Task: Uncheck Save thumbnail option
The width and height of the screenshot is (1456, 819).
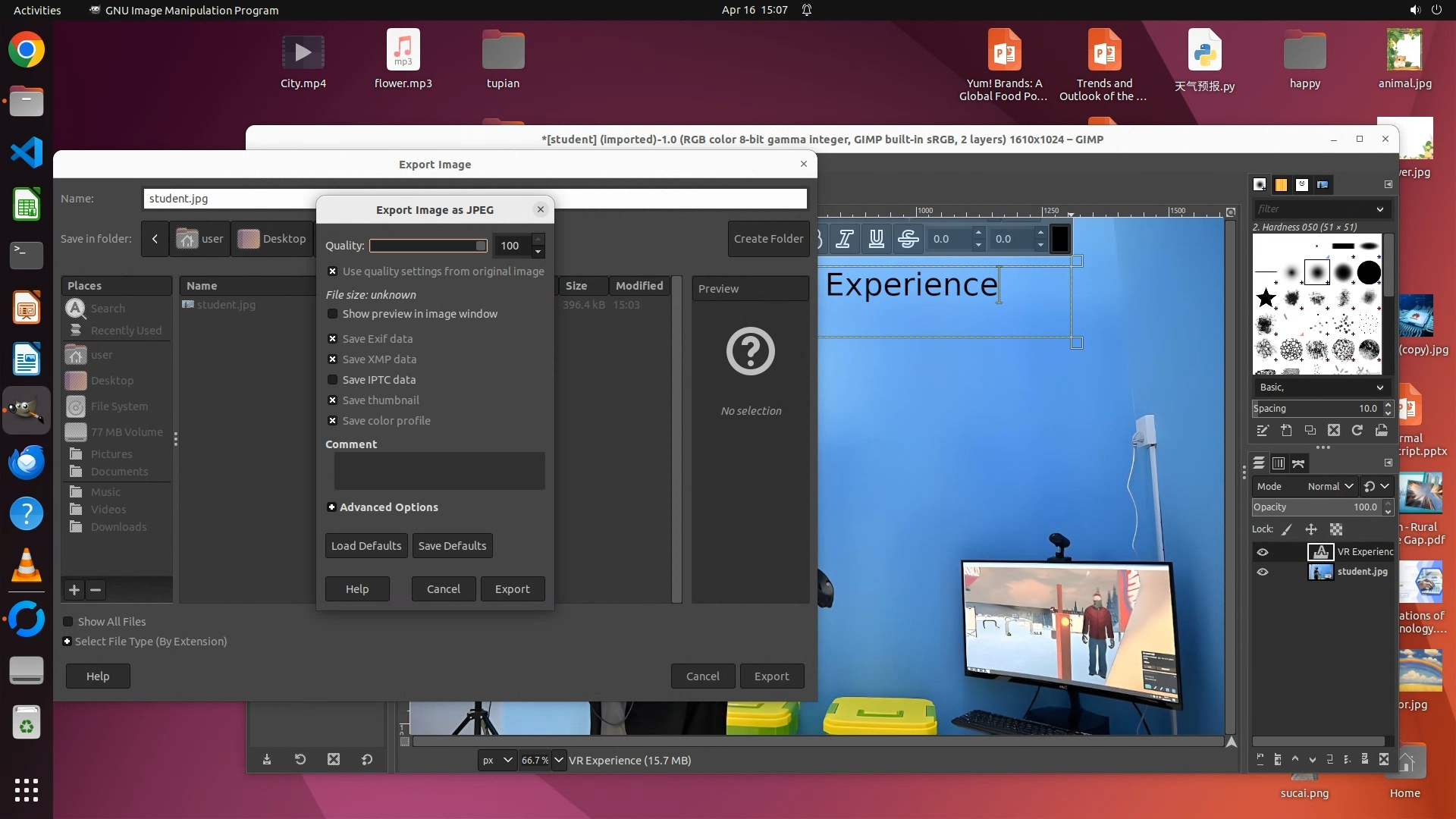Action: coord(332,400)
